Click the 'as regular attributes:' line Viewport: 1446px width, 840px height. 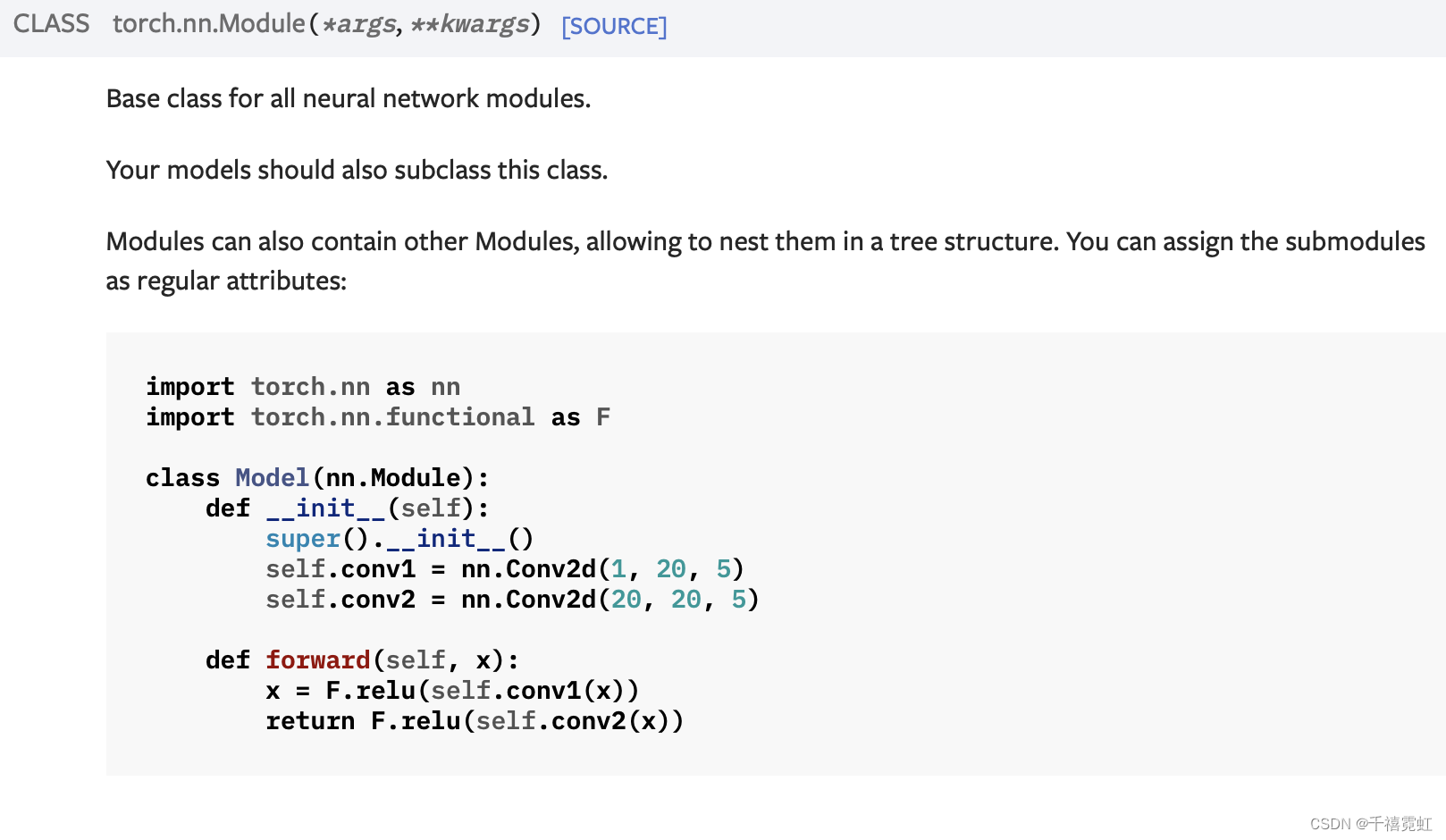coord(226,281)
